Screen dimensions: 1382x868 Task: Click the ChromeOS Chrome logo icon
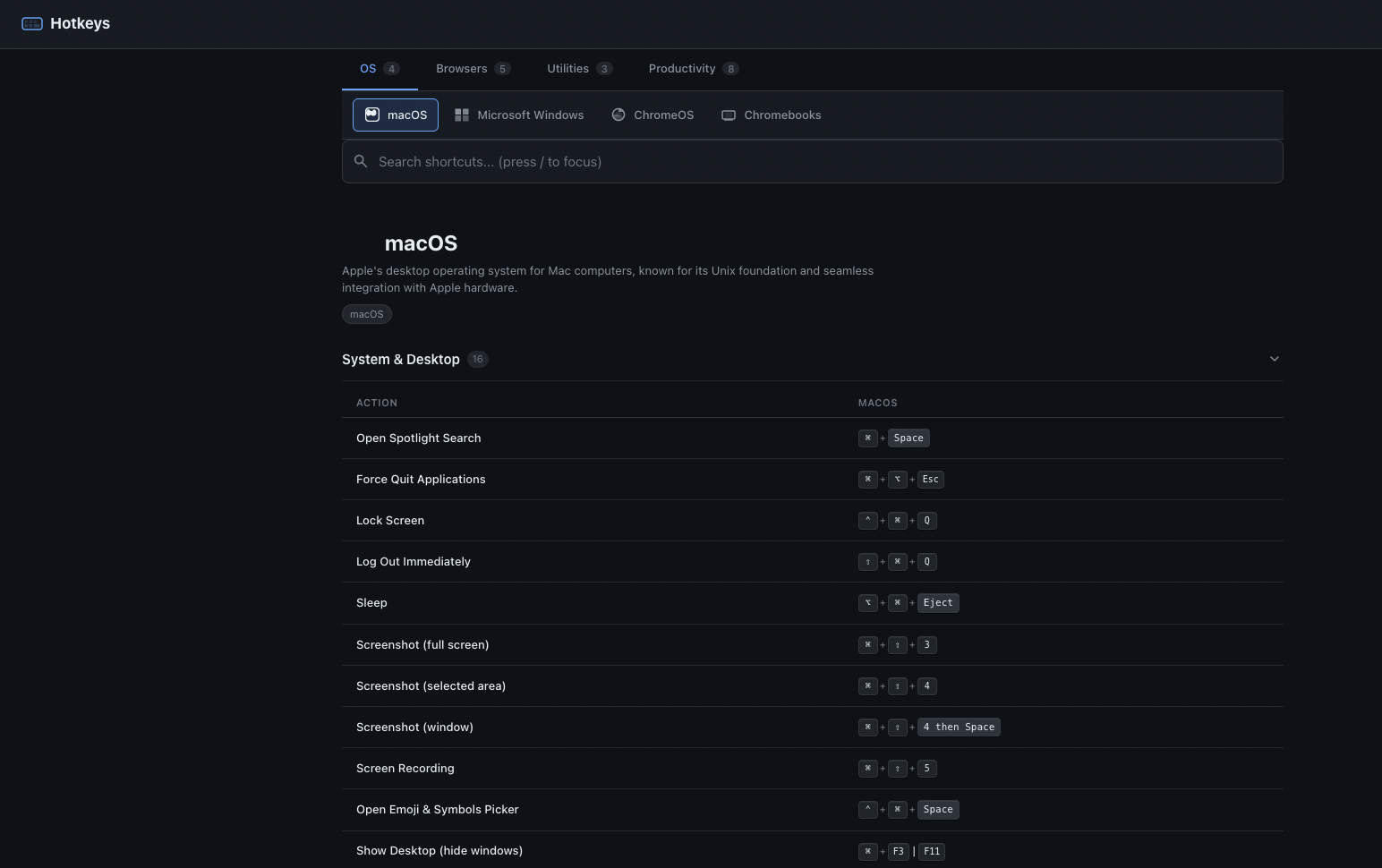pos(618,115)
